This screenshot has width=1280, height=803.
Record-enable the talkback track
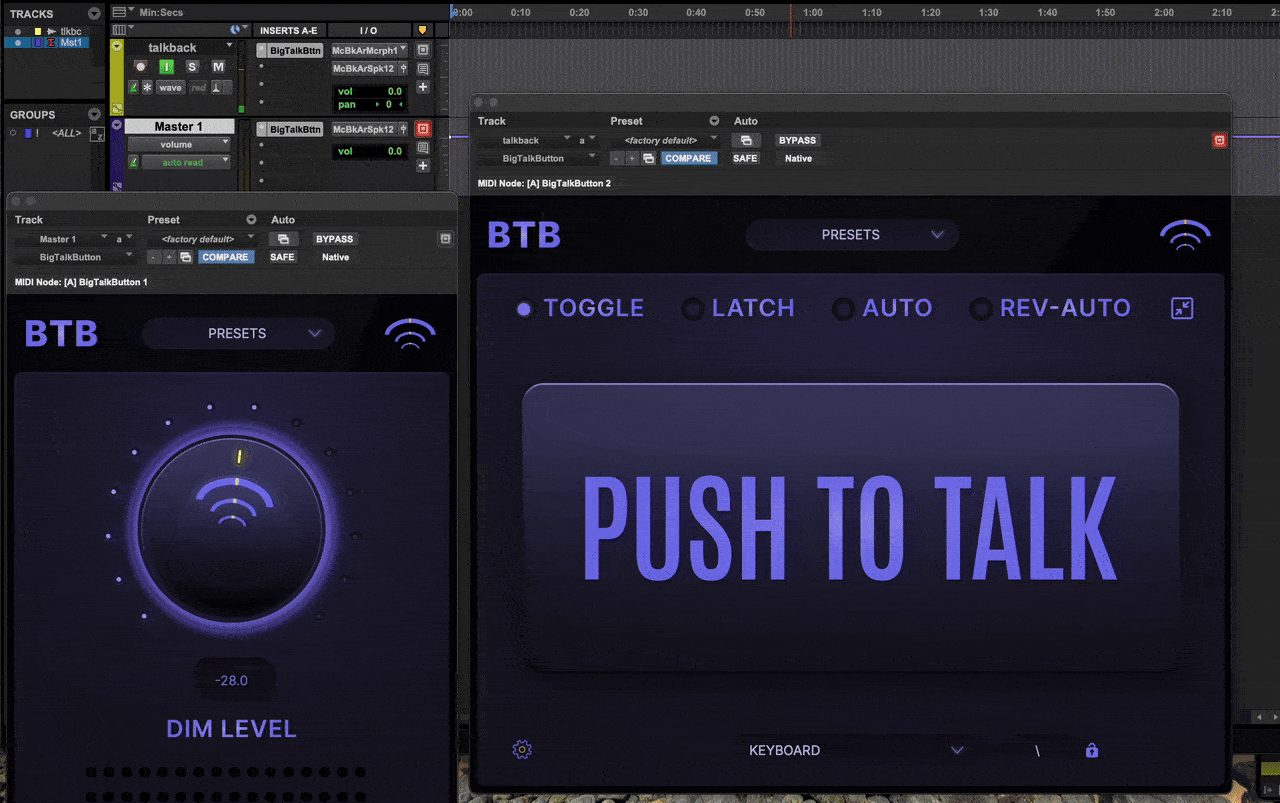coord(141,67)
